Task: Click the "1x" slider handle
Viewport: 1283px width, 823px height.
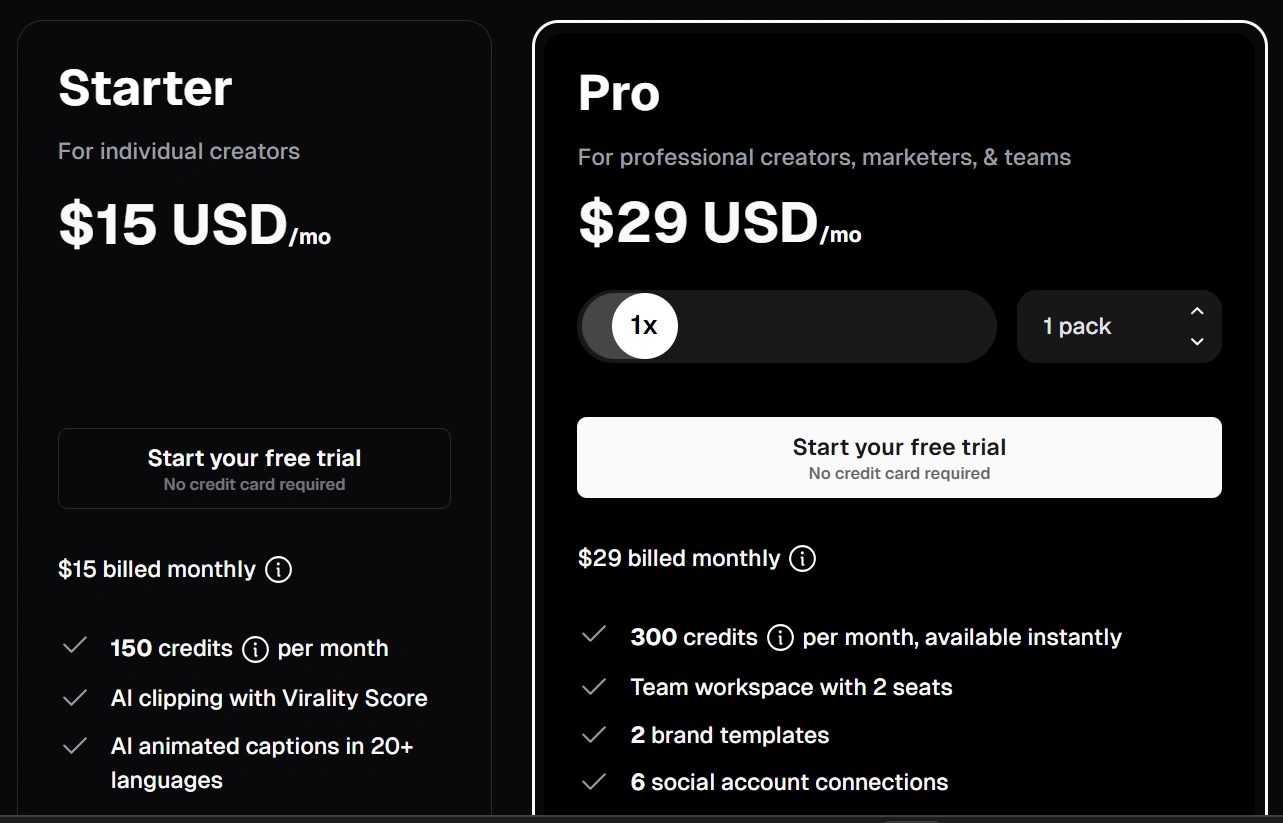Action: coord(644,326)
